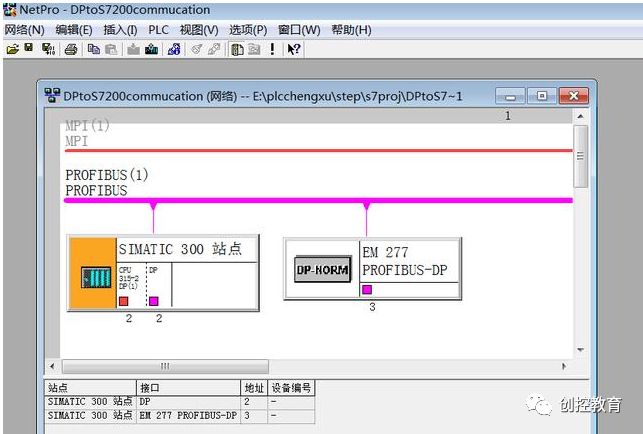Click the magenta DP interface square in SIMATIC 300

coord(153,301)
